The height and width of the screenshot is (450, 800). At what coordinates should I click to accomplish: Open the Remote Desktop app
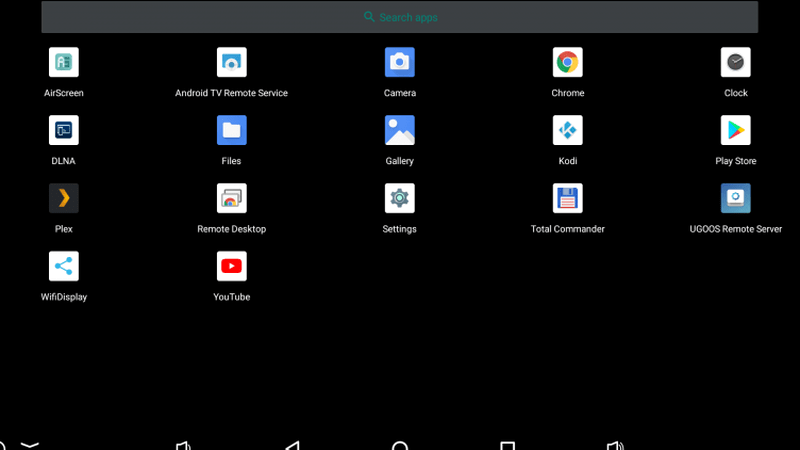232,198
